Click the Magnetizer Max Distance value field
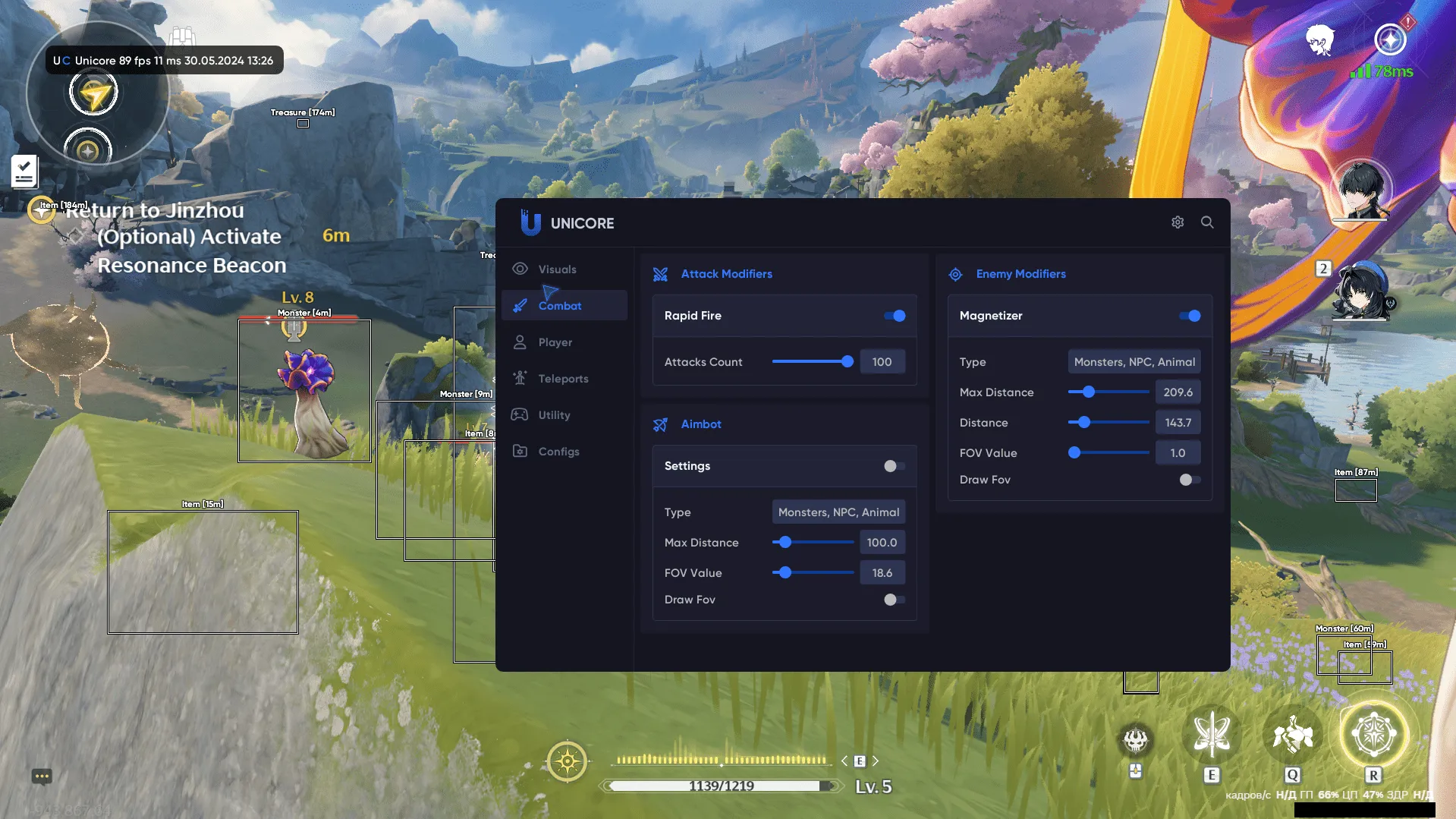1456x819 pixels. point(1178,392)
